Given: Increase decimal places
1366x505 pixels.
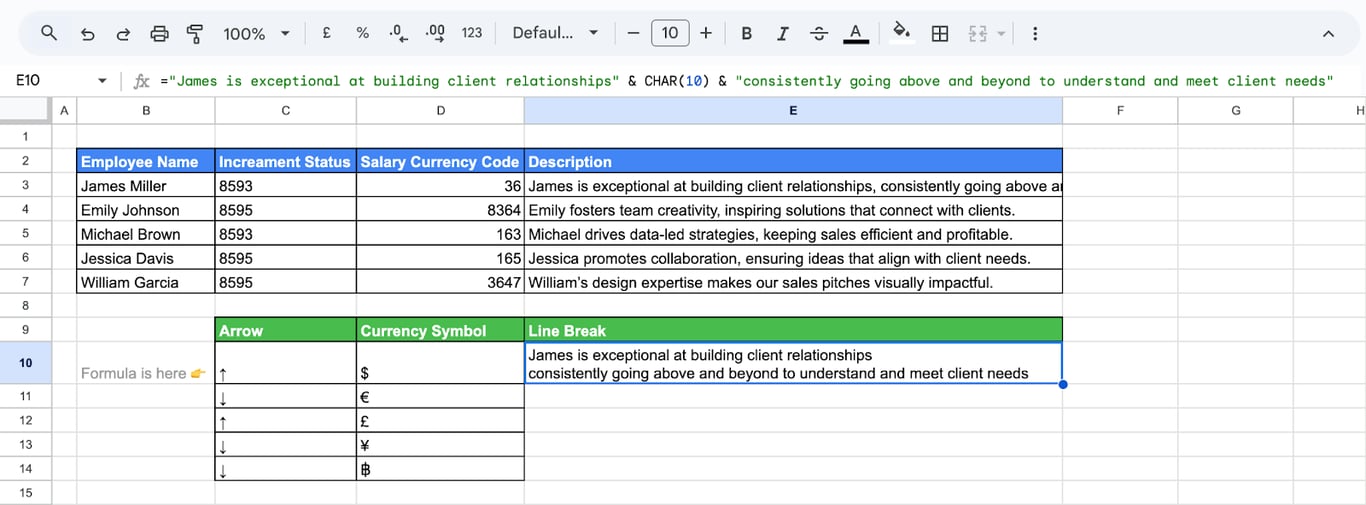Looking at the screenshot, I should [x=435, y=33].
